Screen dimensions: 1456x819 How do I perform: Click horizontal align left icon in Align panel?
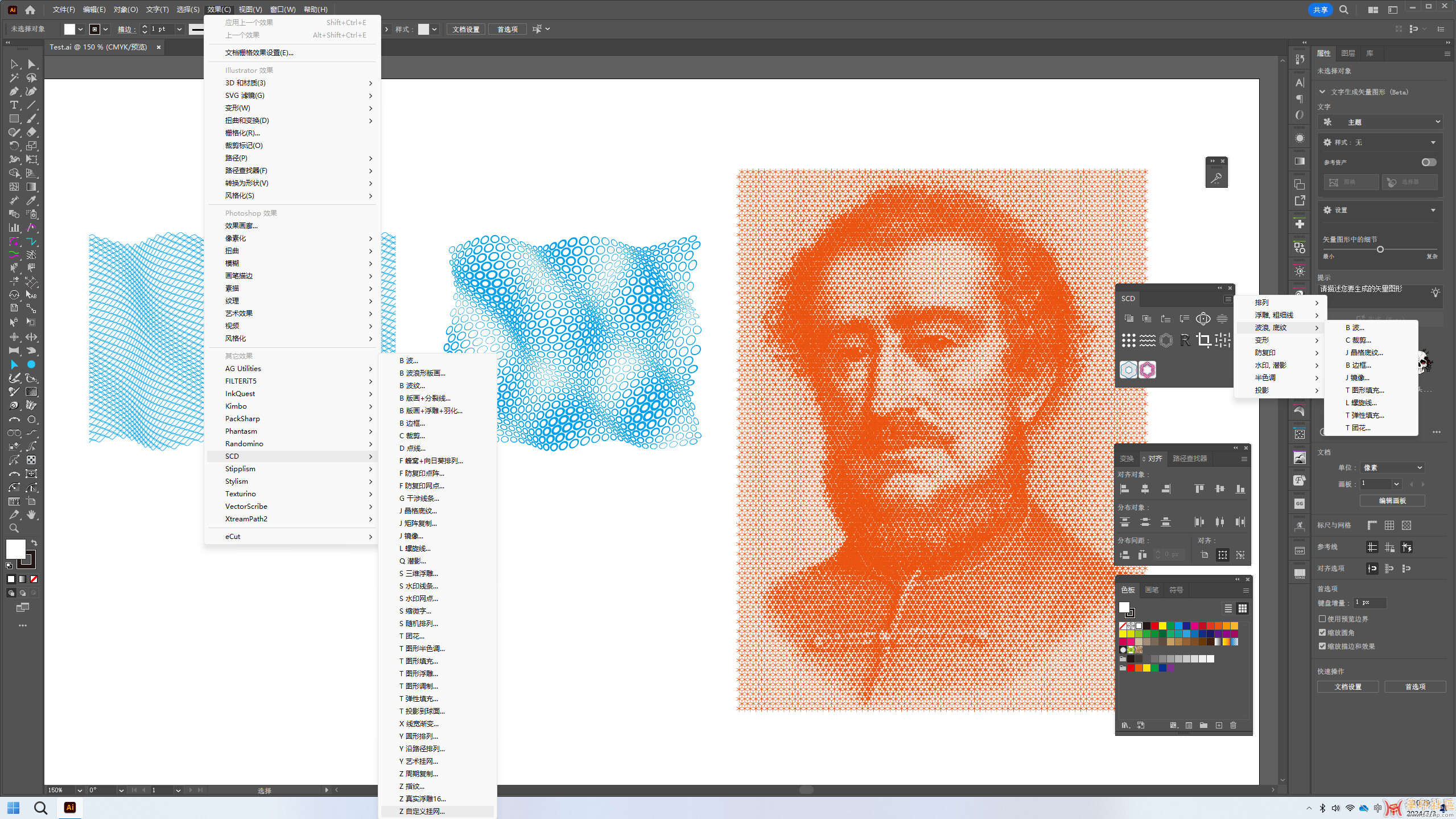click(x=1124, y=489)
